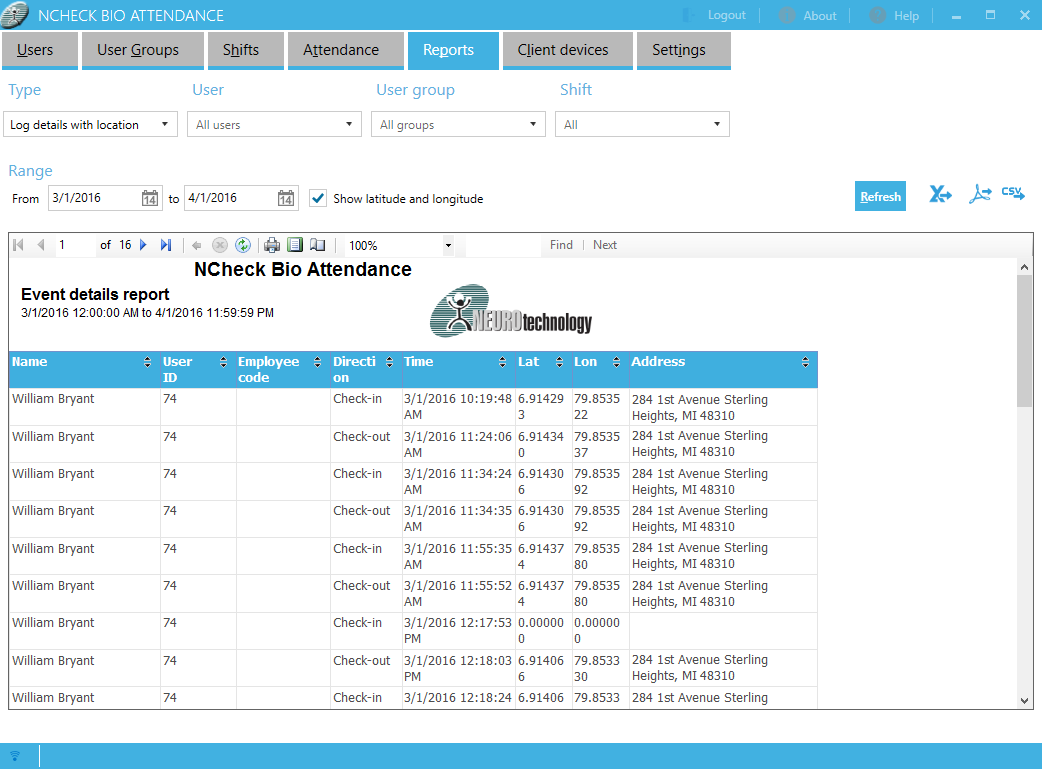Click Check-out in the 12:18:03 PM row
This screenshot has width=1042, height=769.
click(x=362, y=661)
